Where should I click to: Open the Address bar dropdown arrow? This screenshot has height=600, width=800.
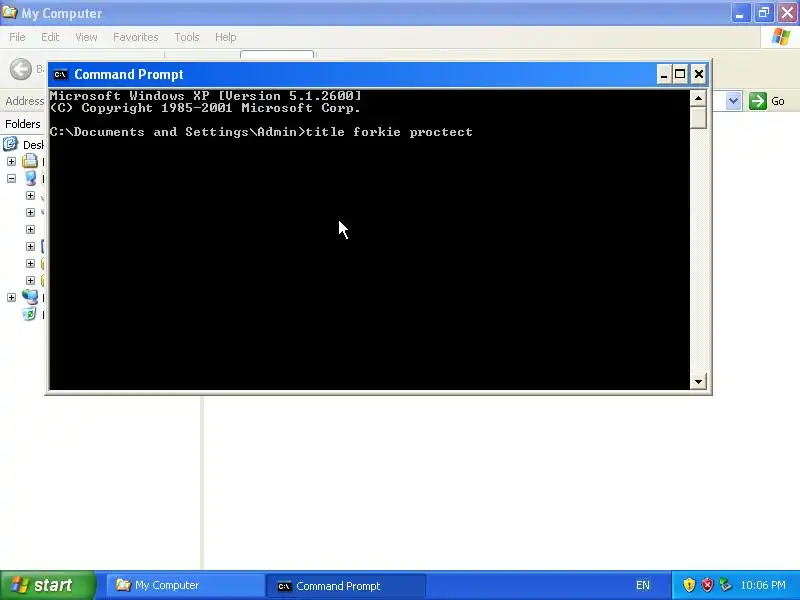click(x=733, y=101)
